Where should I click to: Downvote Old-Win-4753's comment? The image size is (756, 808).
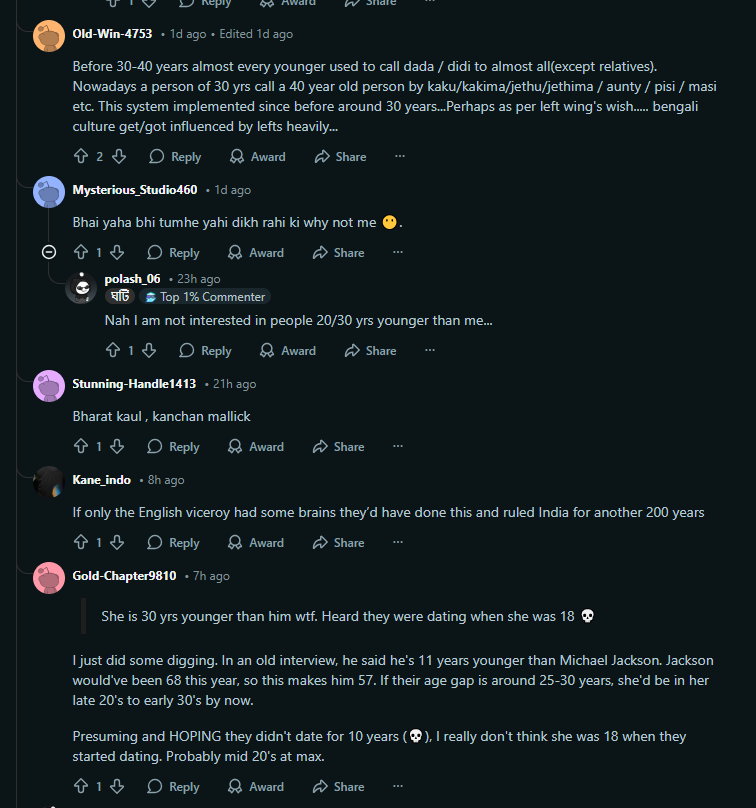tap(118, 157)
